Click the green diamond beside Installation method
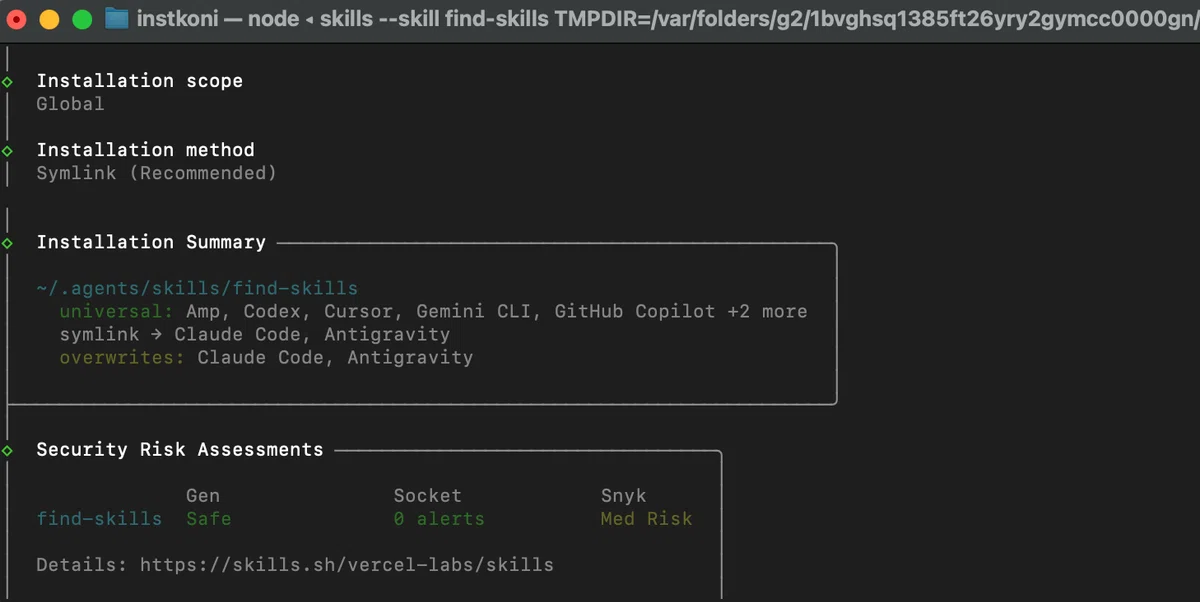 point(8,150)
